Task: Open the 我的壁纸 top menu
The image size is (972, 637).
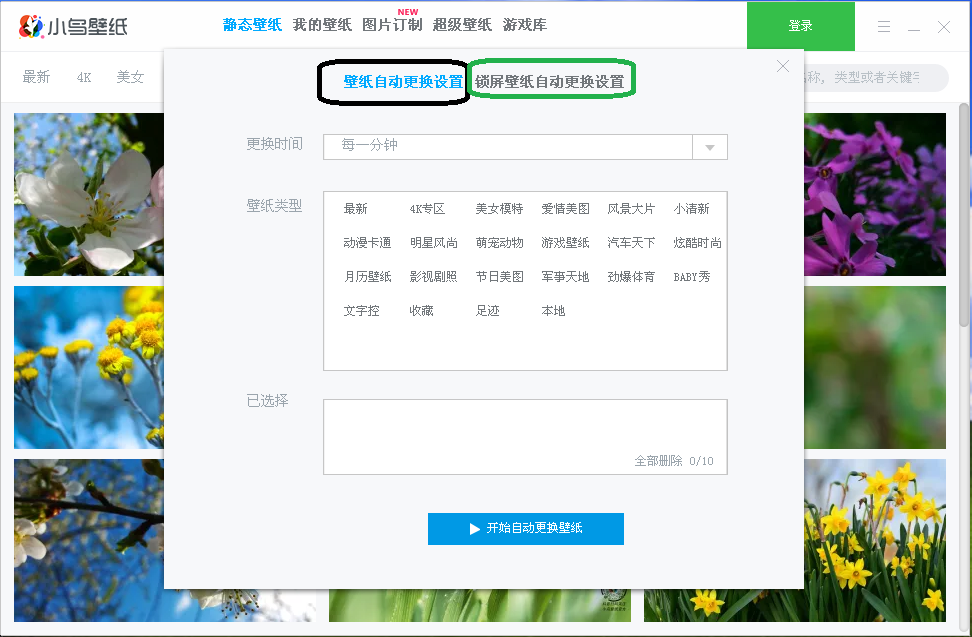Action: pyautogui.click(x=322, y=25)
